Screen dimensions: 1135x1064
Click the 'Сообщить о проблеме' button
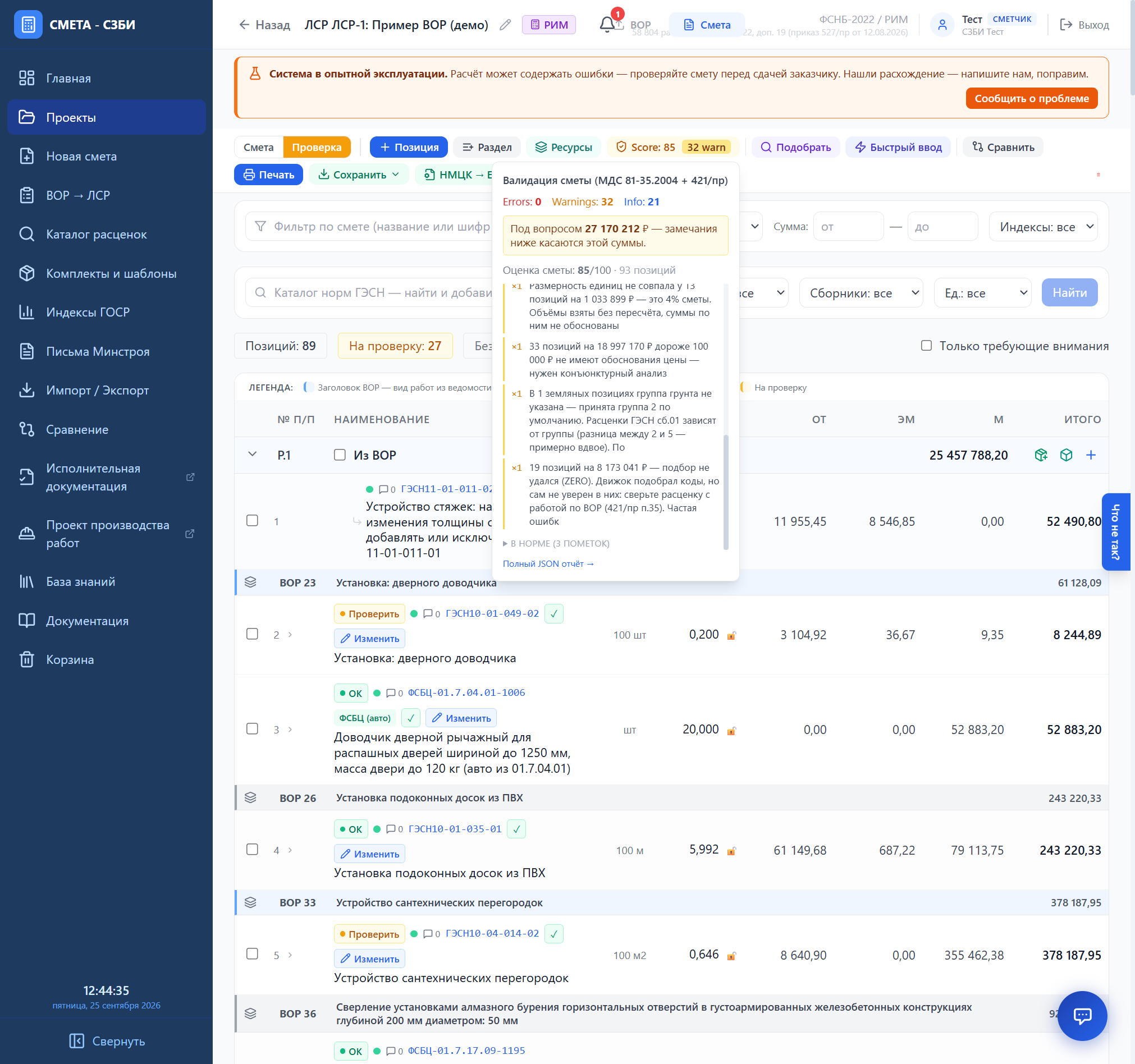coord(1031,98)
